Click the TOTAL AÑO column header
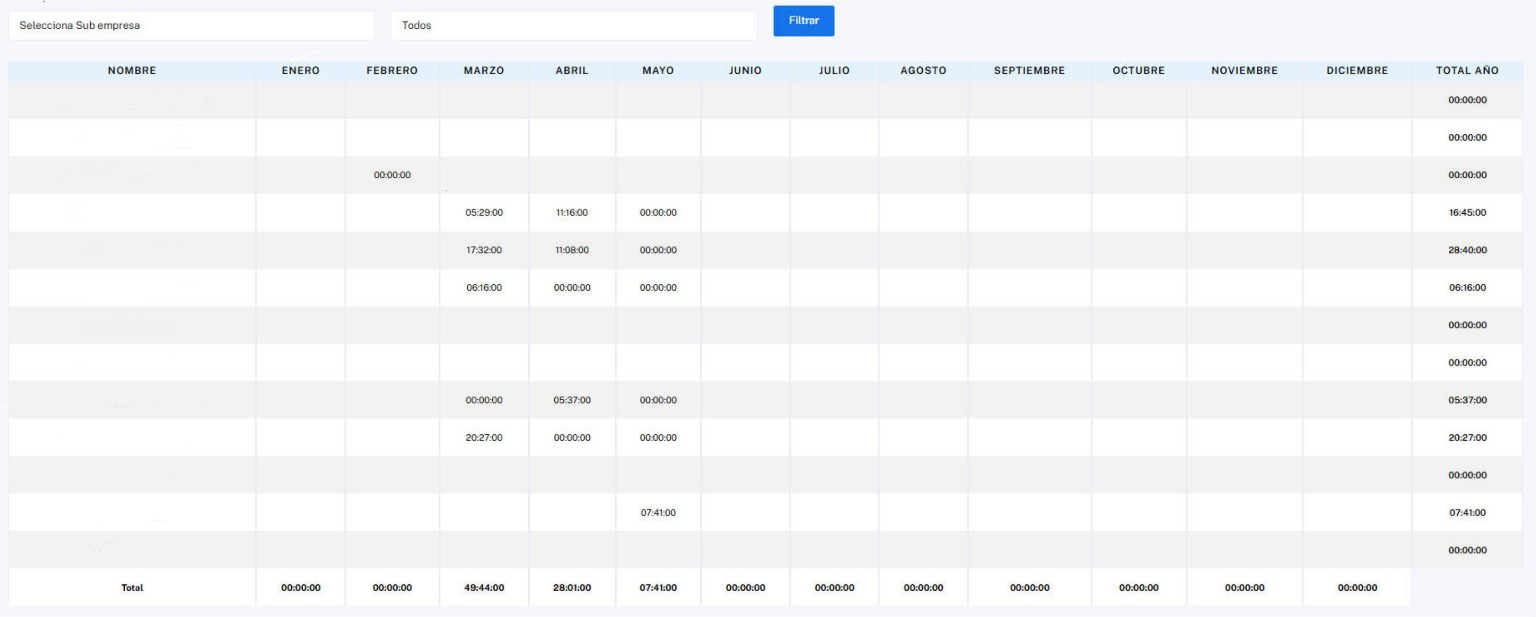Image resolution: width=1536 pixels, height=617 pixels. 1467,71
